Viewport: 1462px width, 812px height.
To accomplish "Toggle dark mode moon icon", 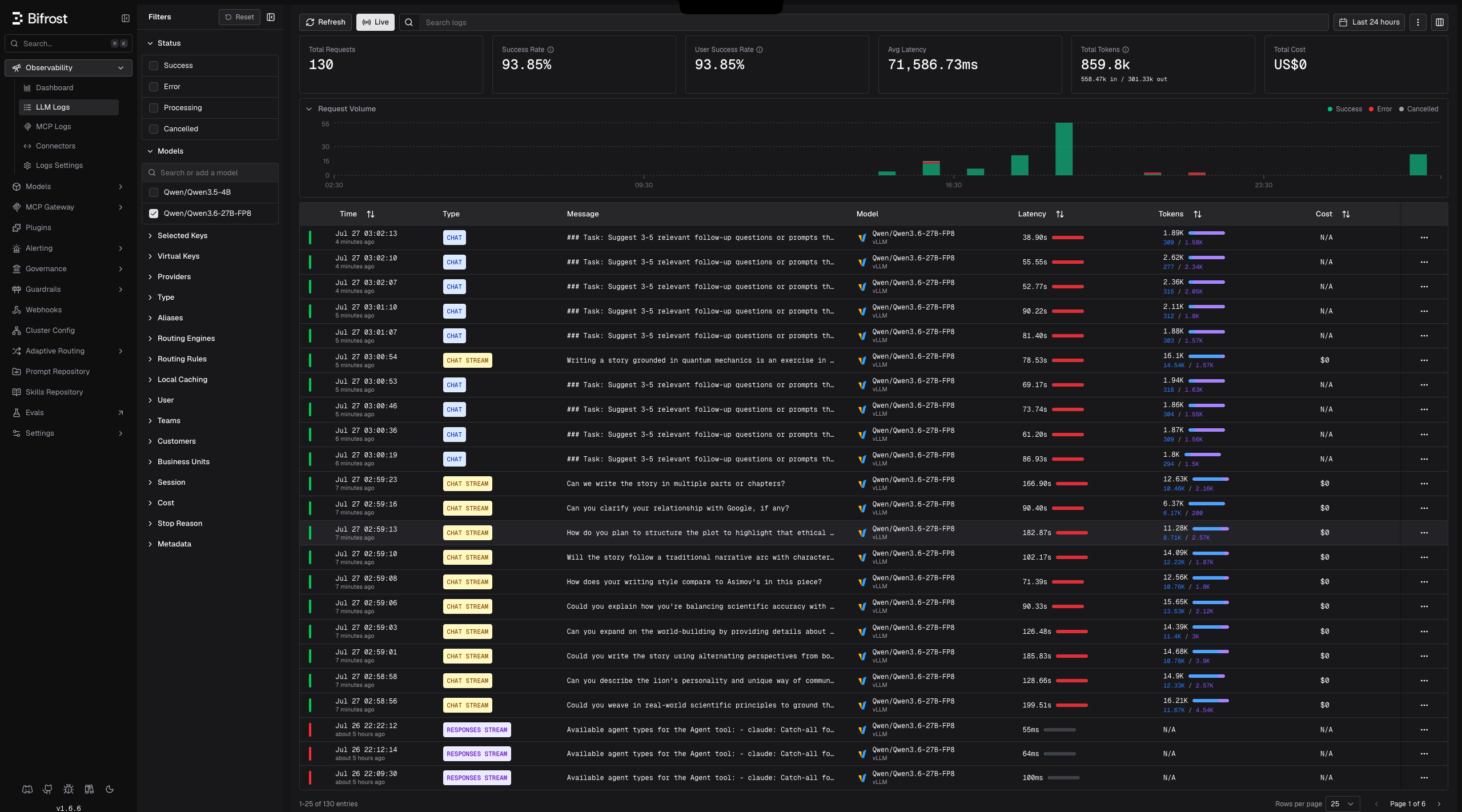I will click(x=110, y=789).
